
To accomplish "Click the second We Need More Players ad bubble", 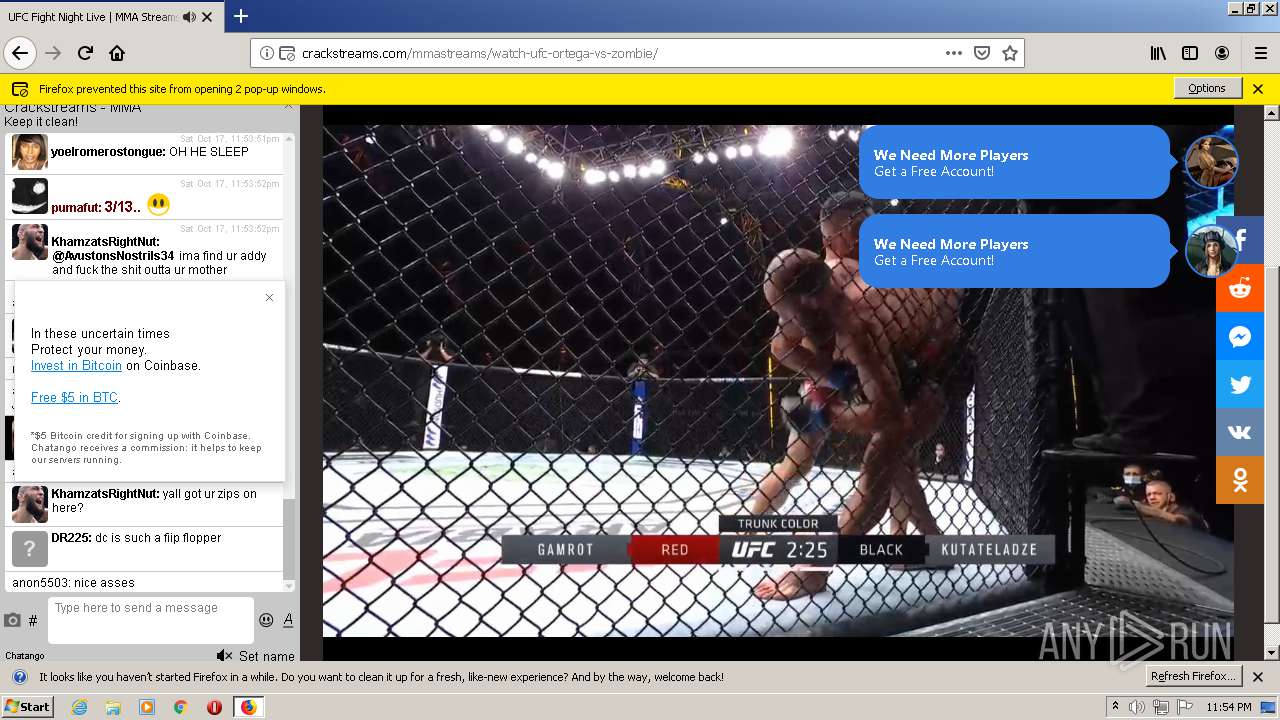I will (1014, 251).
